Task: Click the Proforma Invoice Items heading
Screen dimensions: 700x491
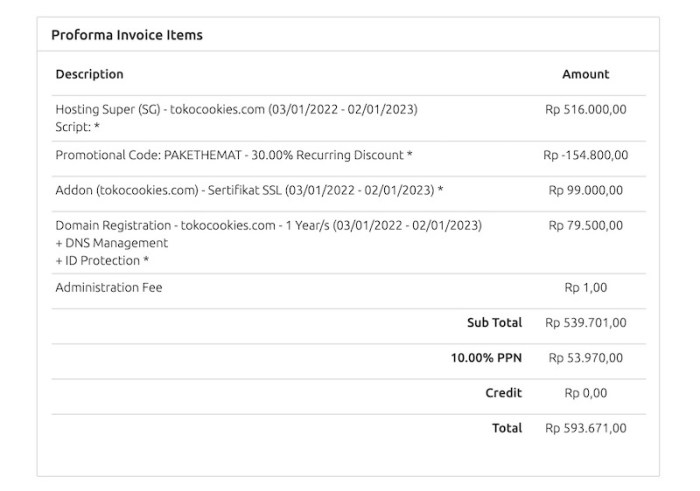Action: click(x=127, y=35)
